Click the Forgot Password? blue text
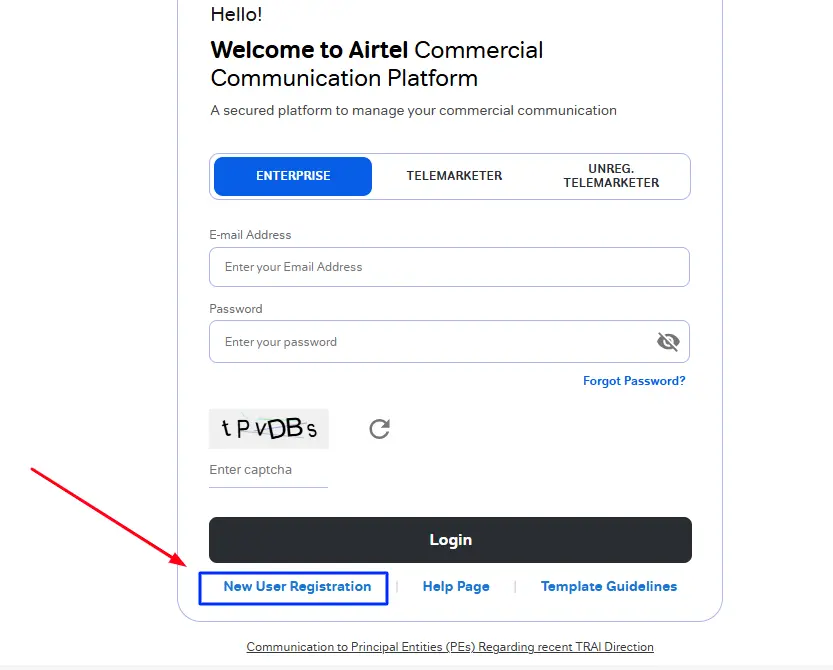This screenshot has width=833, height=670. (x=634, y=381)
